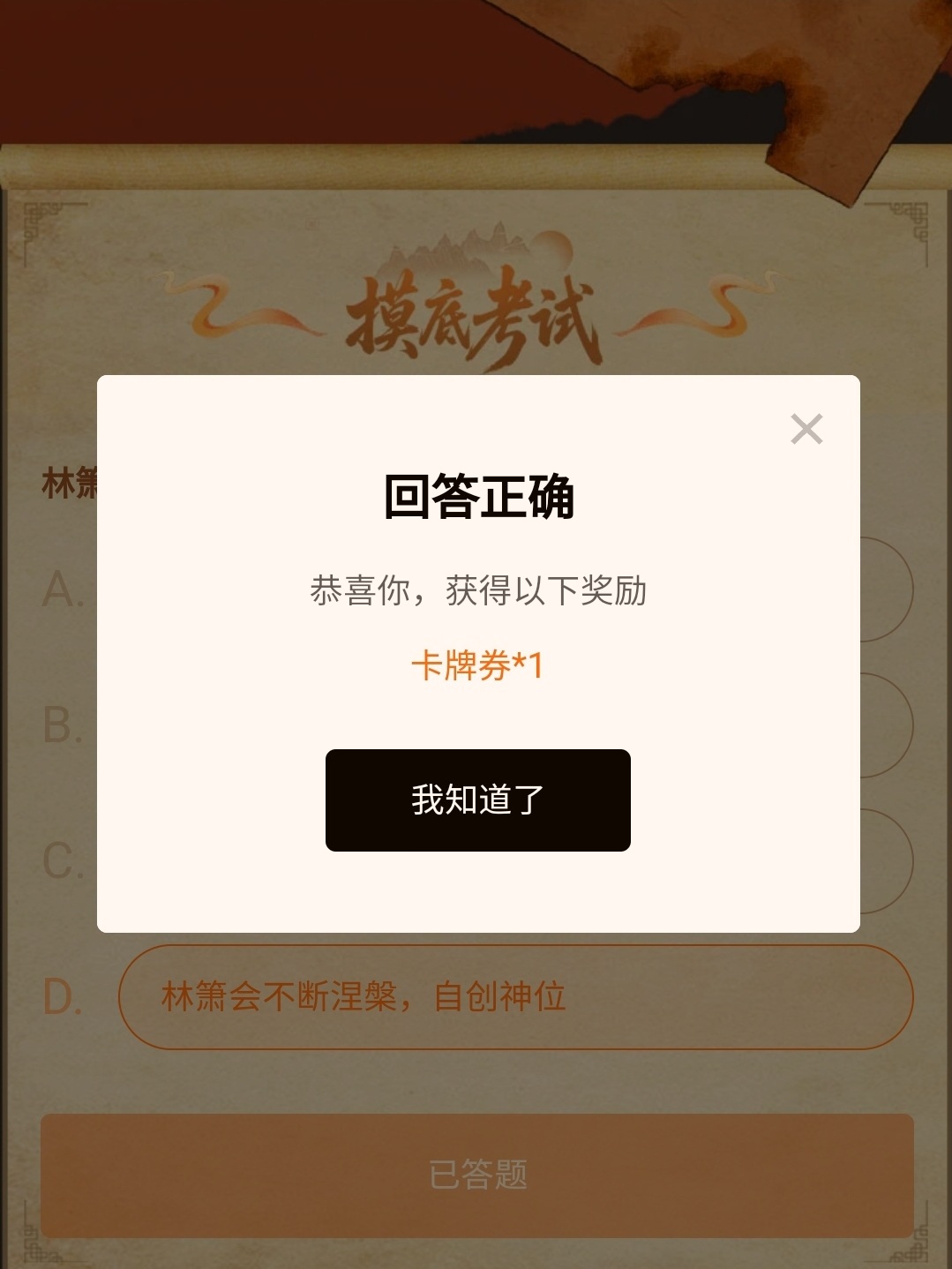Click the 卡牌券*1 reward text
This screenshot has width=952, height=1269.
tap(477, 665)
